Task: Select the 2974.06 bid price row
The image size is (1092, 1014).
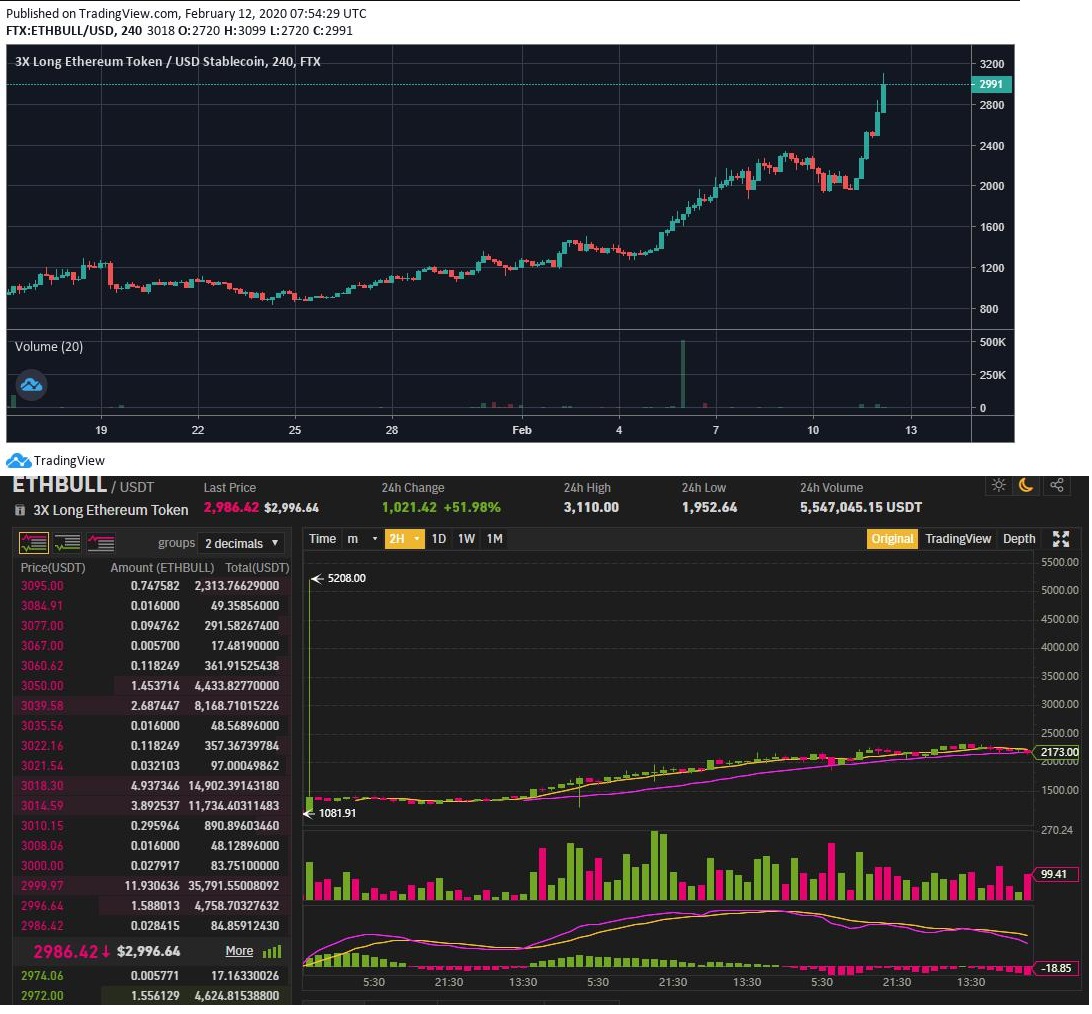Action: click(152, 976)
